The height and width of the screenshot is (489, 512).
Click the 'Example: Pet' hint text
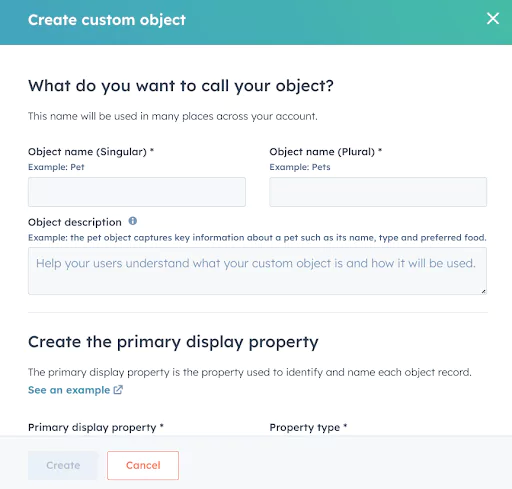point(56,167)
